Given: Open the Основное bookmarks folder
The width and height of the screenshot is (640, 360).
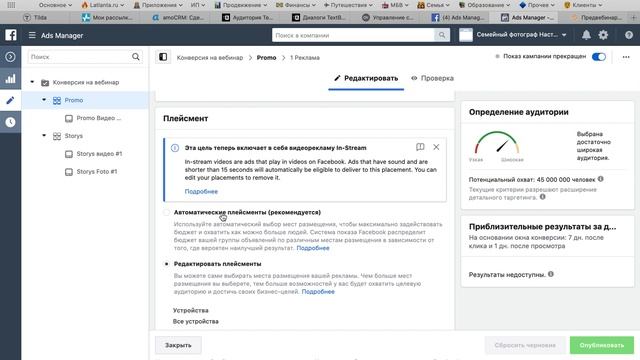Looking at the screenshot, I should (x=55, y=5).
